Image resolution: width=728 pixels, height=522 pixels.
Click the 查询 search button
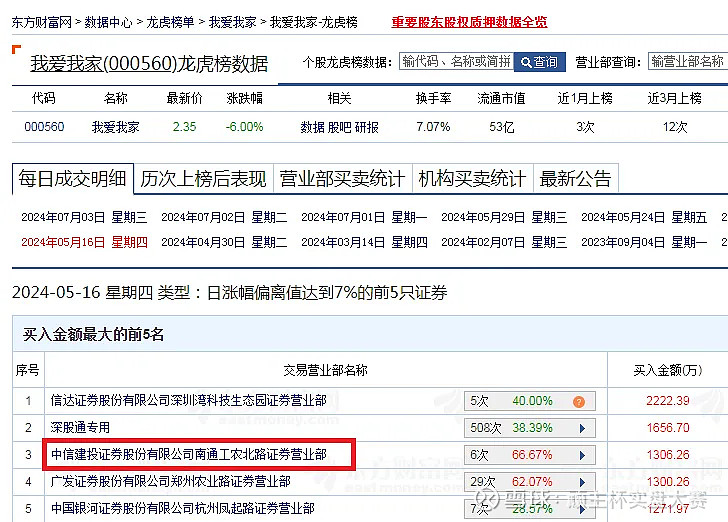click(x=540, y=62)
